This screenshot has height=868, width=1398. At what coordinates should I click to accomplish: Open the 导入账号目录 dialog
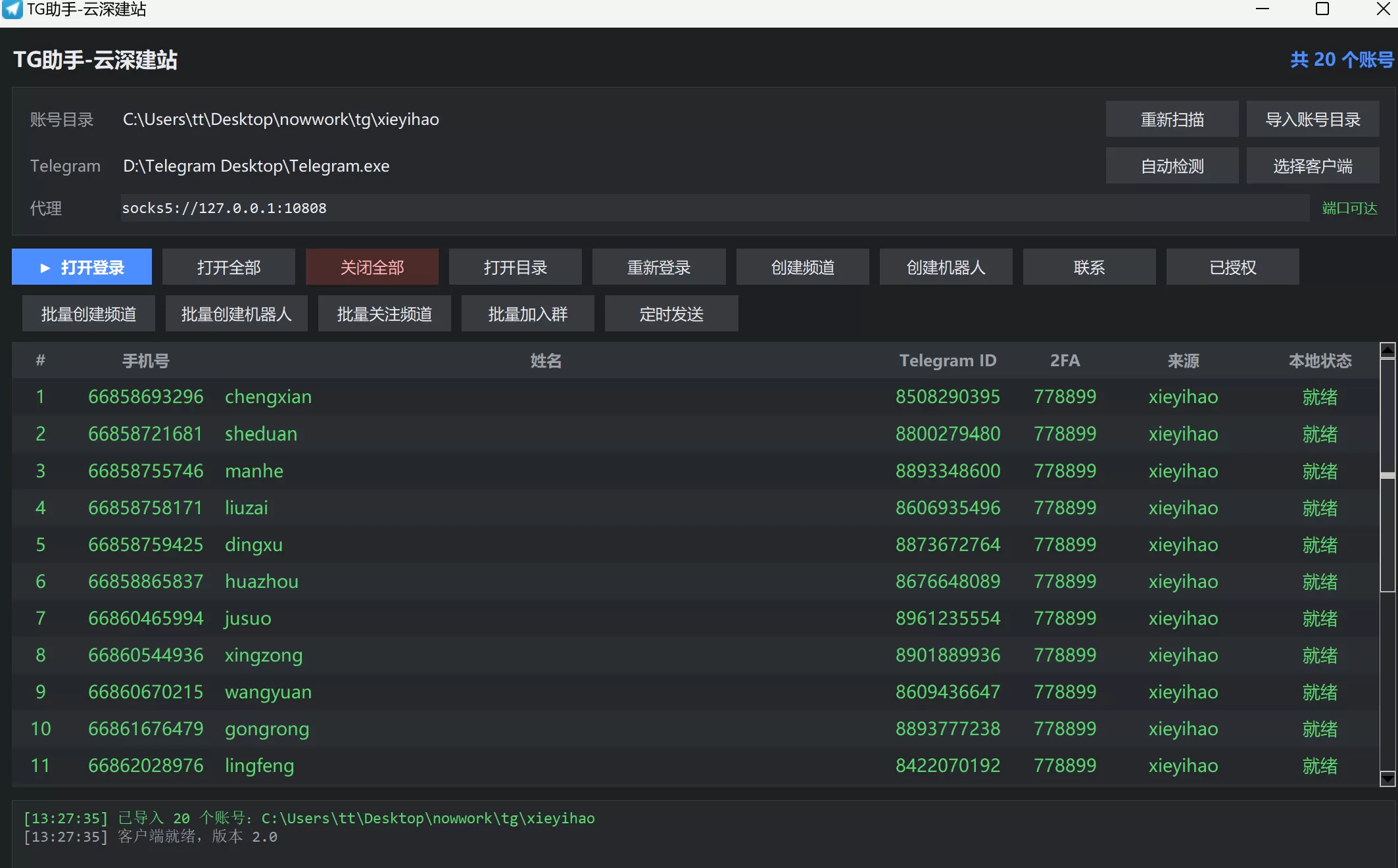(1313, 119)
